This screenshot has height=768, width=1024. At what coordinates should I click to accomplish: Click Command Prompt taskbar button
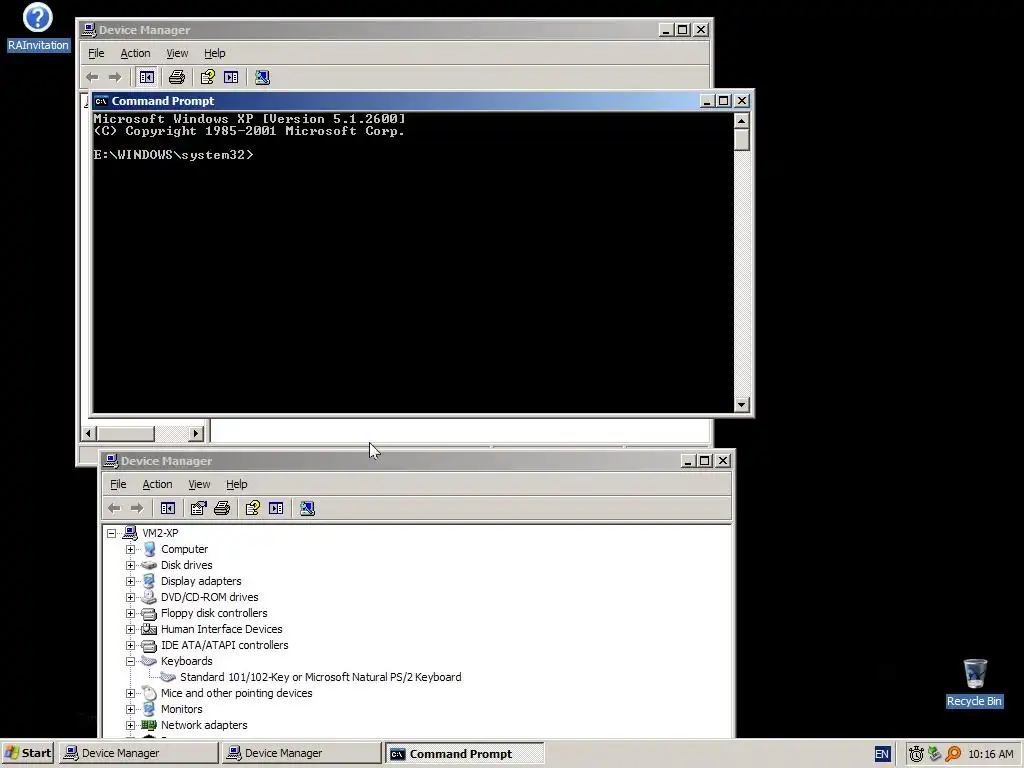click(x=464, y=754)
